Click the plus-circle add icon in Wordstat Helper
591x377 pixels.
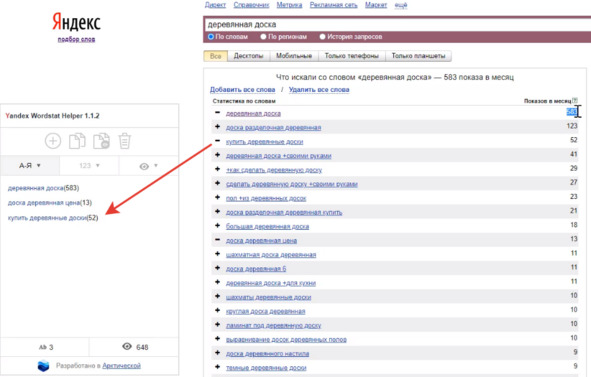53,141
